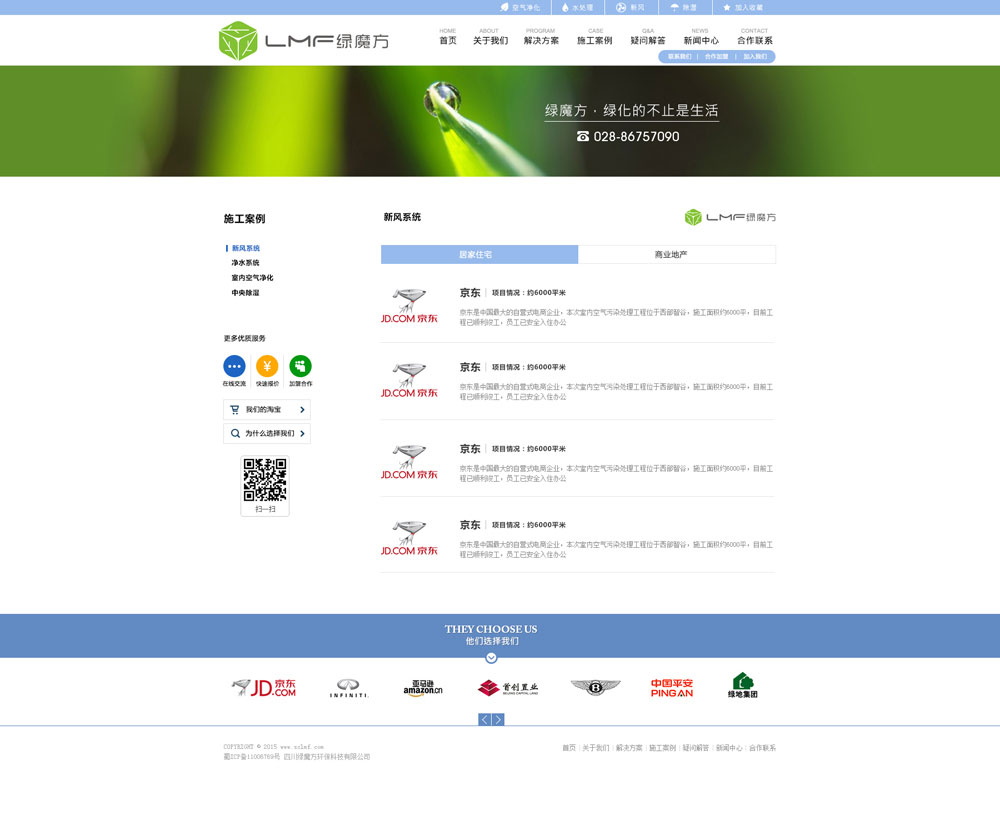Click the 028-86757090 phone number
The width and height of the screenshot is (1000, 830).
click(636, 137)
